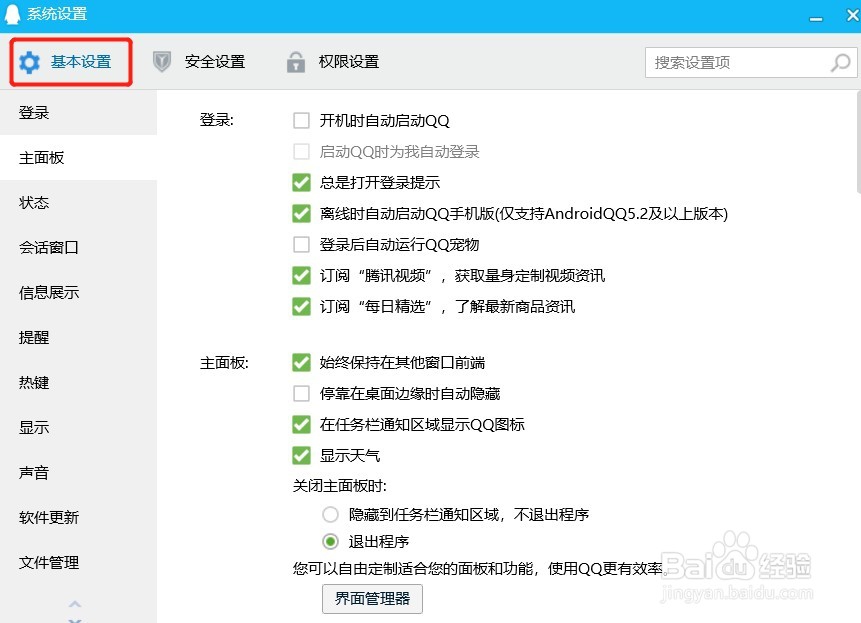Select the 安全设置 shield icon
This screenshot has width=861, height=623.
(x=161, y=61)
